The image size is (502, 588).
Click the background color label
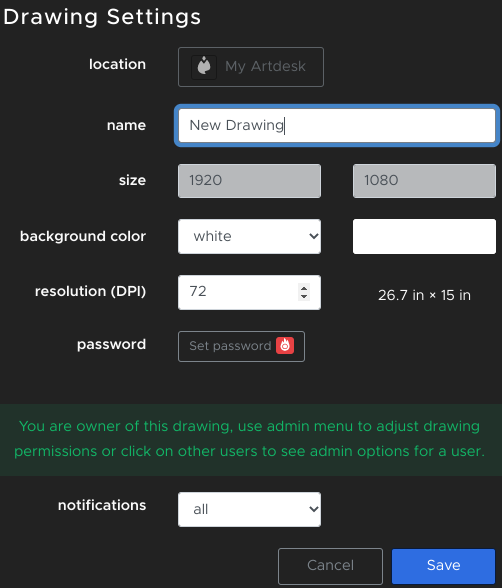[x=83, y=237]
